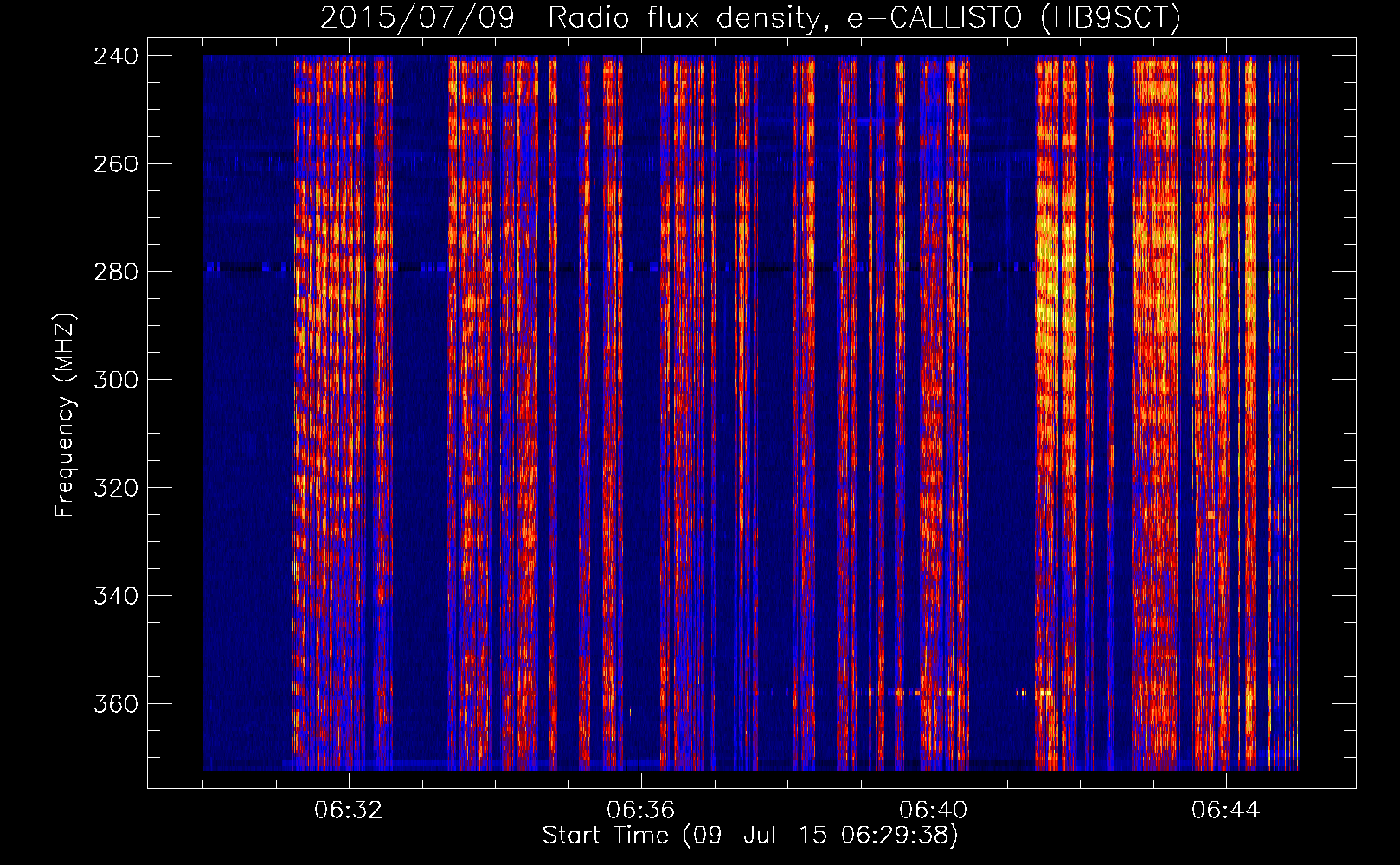
Task: Click the 360 frequency axis label
Action: pyautogui.click(x=116, y=705)
